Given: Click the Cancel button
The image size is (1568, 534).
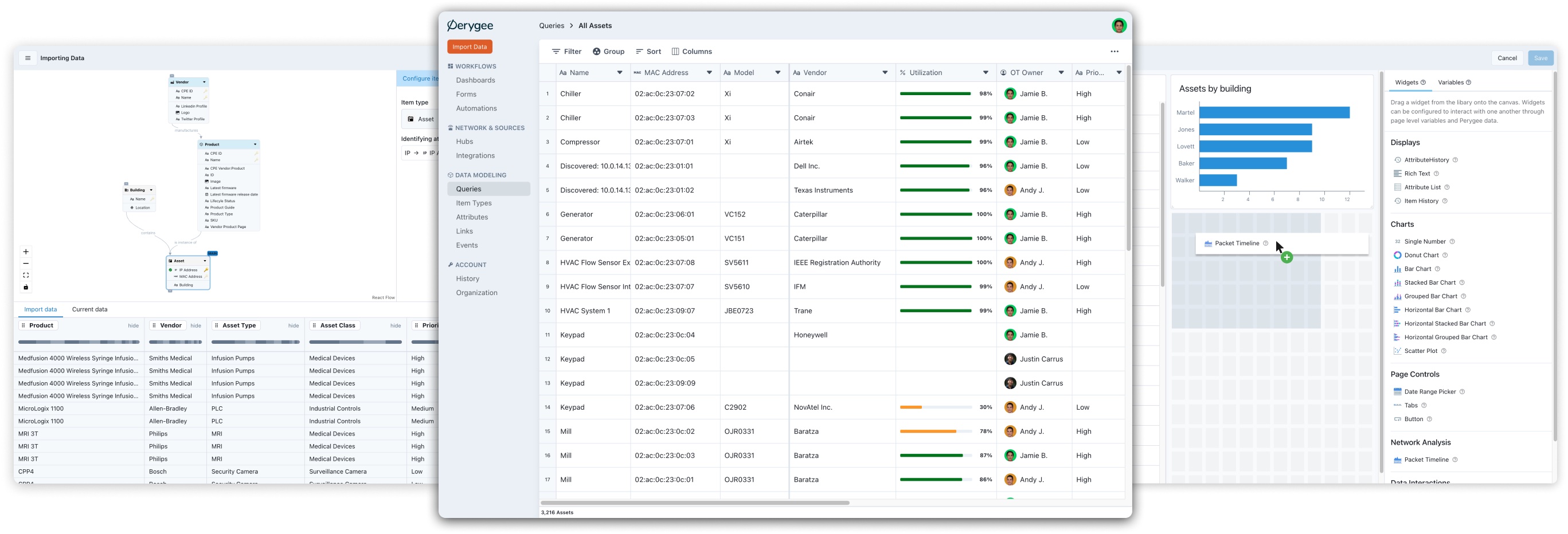Looking at the screenshot, I should (1507, 58).
